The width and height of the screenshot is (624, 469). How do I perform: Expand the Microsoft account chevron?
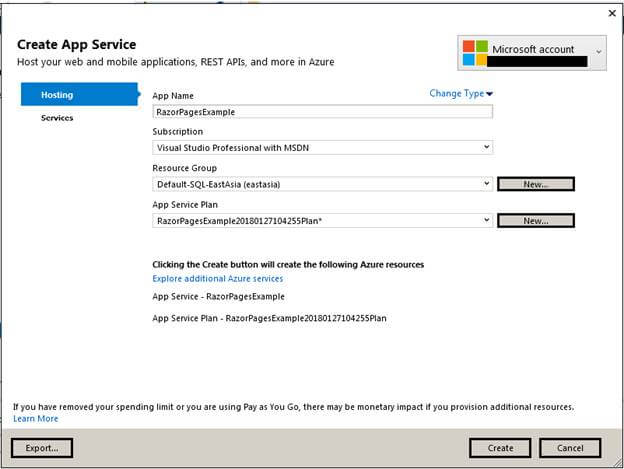coord(598,51)
